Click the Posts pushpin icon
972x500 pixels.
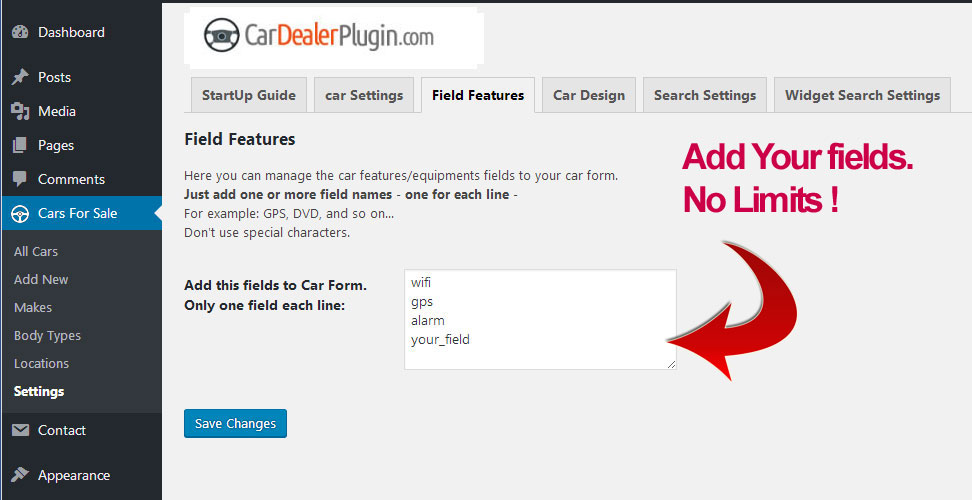click(20, 77)
